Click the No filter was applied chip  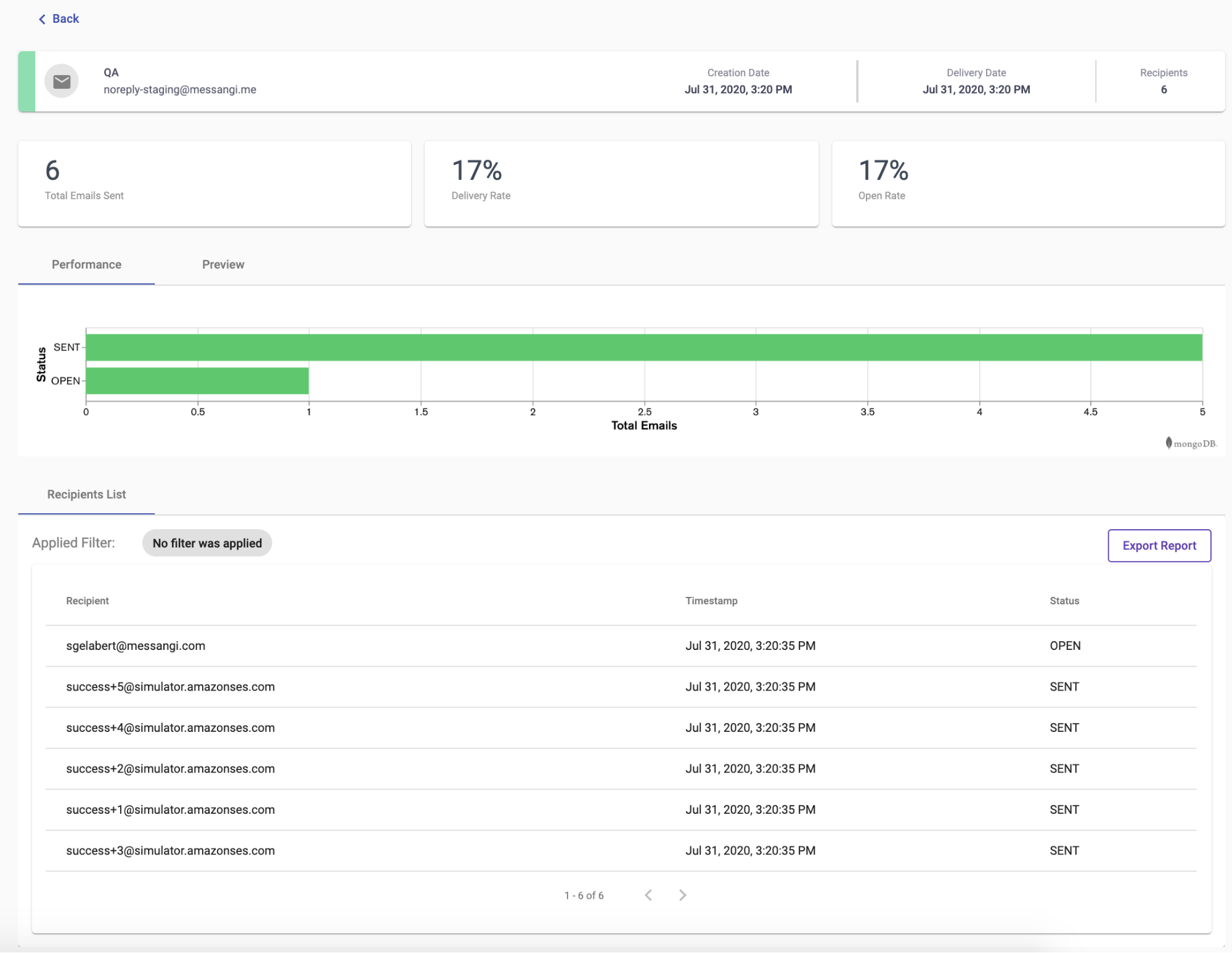[x=207, y=543]
